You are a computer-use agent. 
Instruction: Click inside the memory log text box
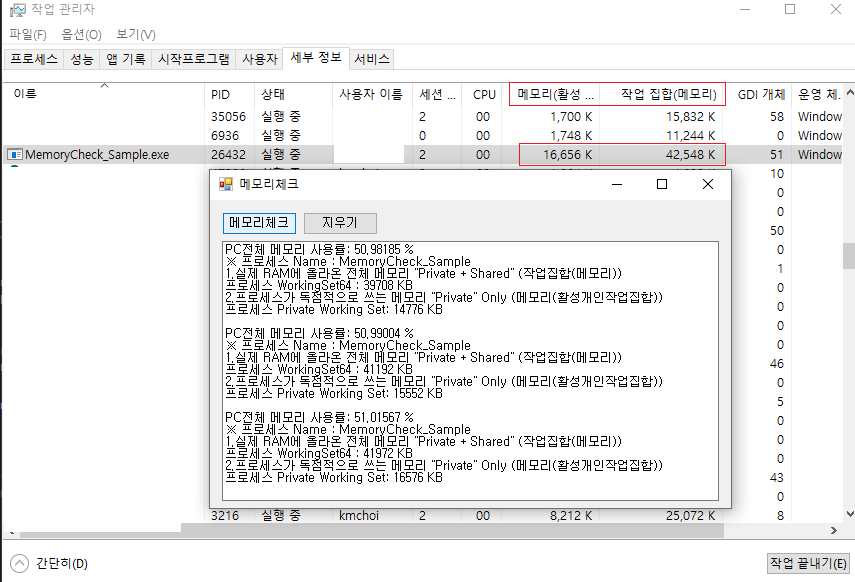coord(471,371)
